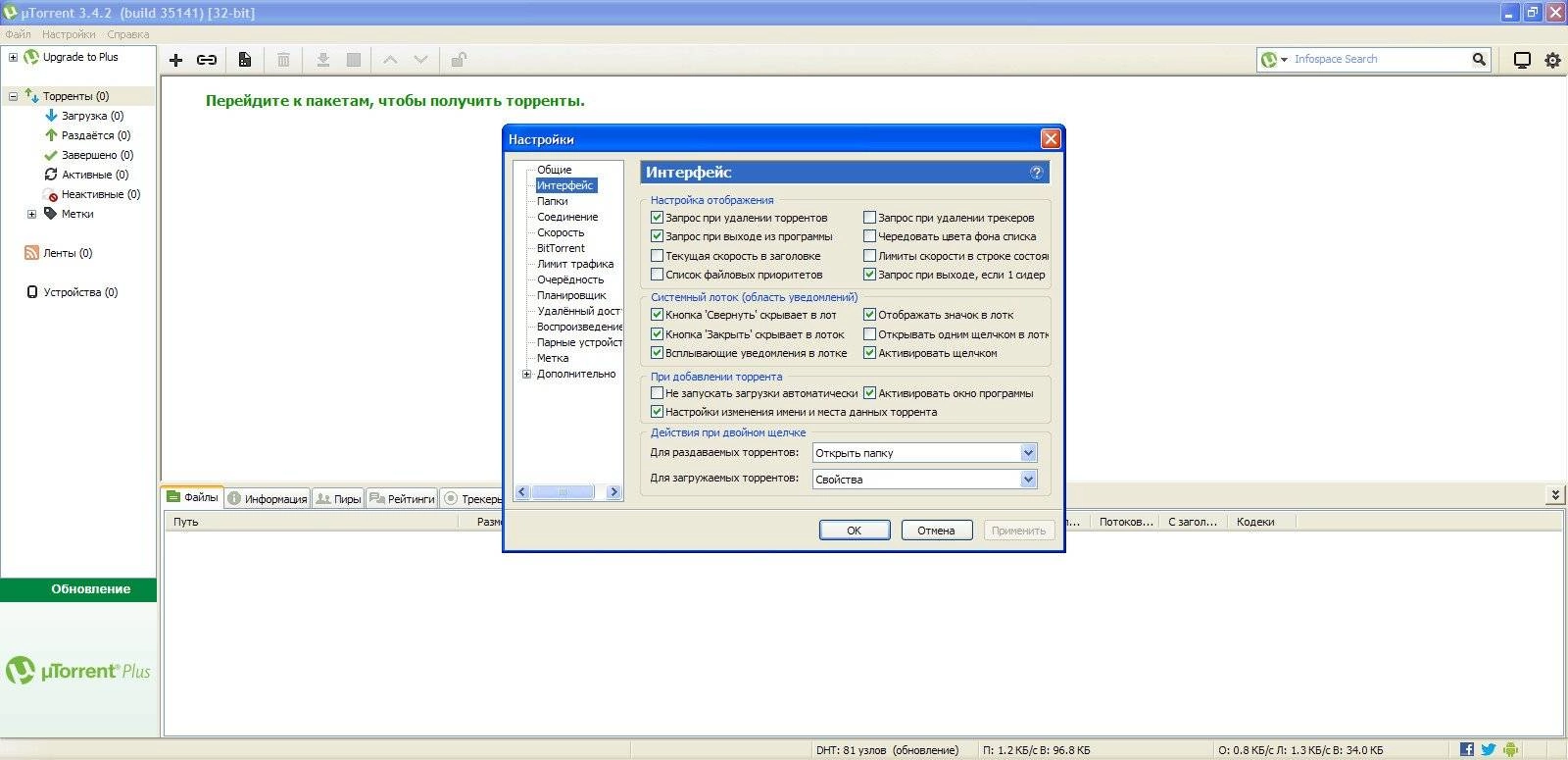Screen dimensions: 1568x760
Task: Click right arrow of settings tree scrollbar
Action: 613,492
